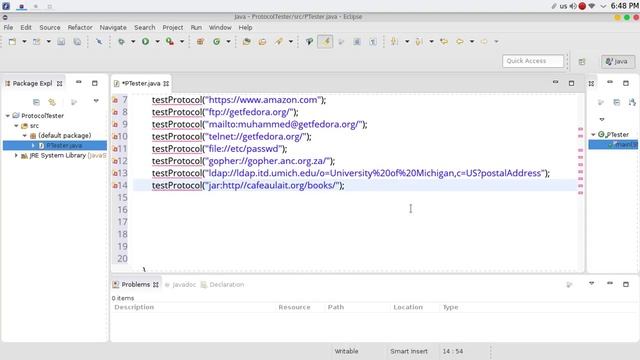The image size is (640, 360).
Task: Open the Debug dropdown arrow
Action: coord(133,42)
